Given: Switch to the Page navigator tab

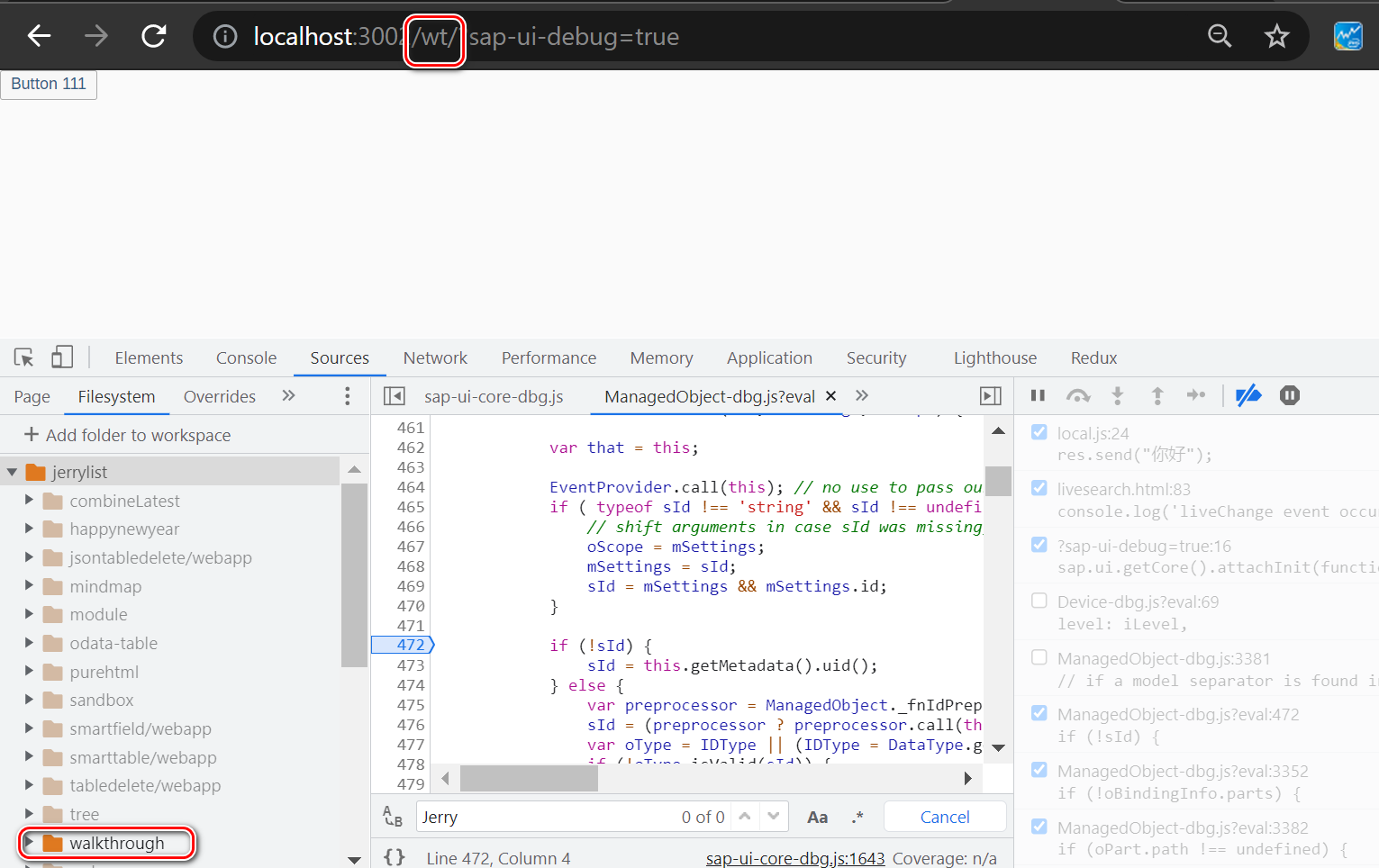Looking at the screenshot, I should (32, 396).
